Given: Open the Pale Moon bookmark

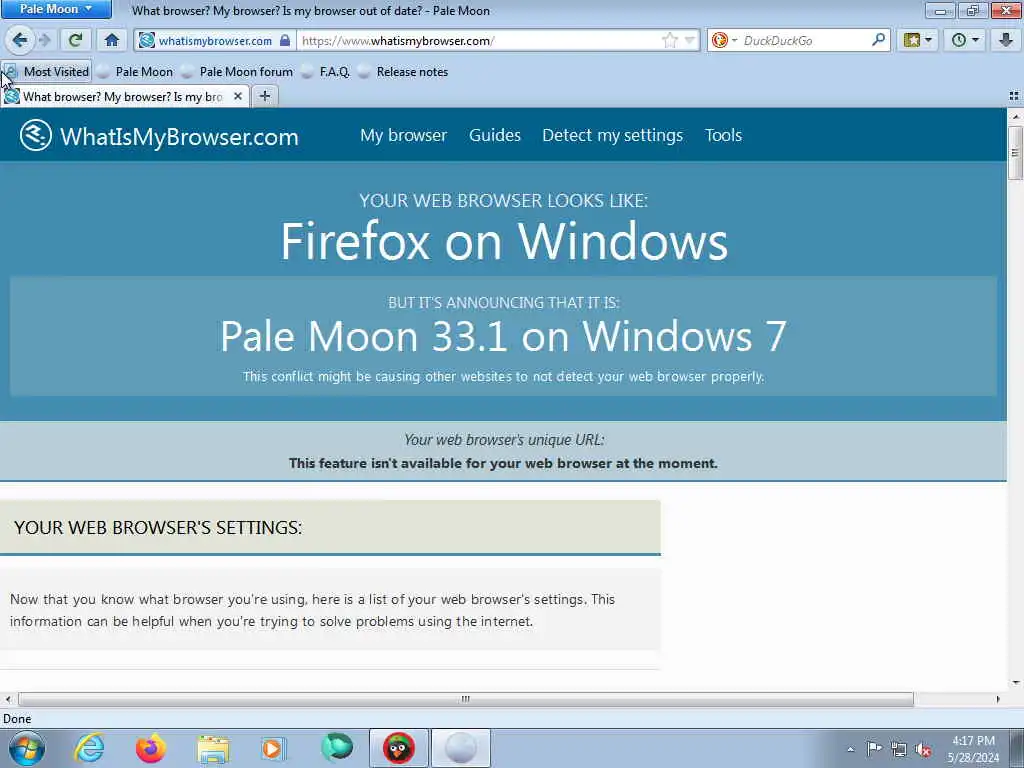Looking at the screenshot, I should (x=135, y=72).
